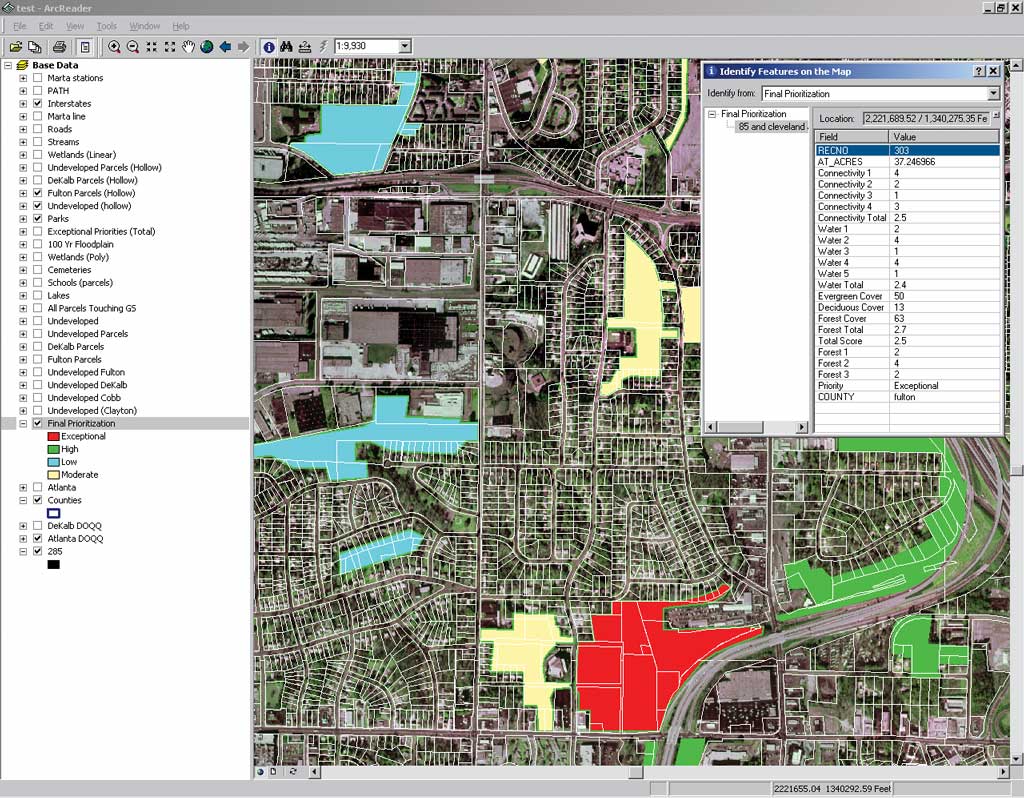
Task: Select the Identify tool icon
Action: 268,46
